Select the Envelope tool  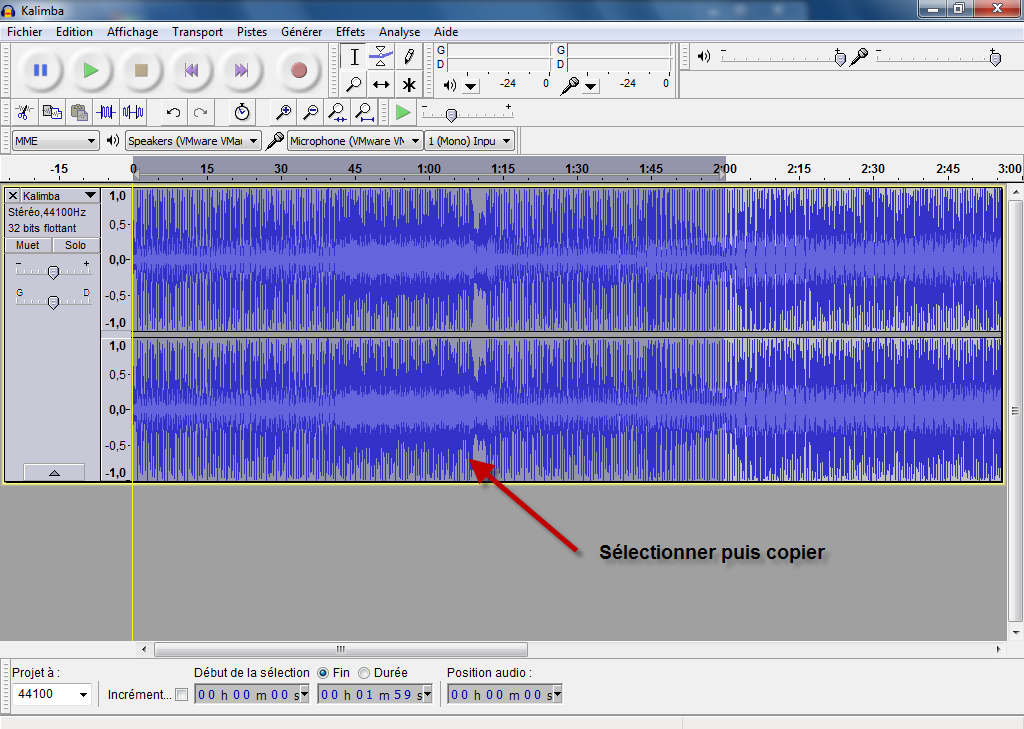[381, 57]
